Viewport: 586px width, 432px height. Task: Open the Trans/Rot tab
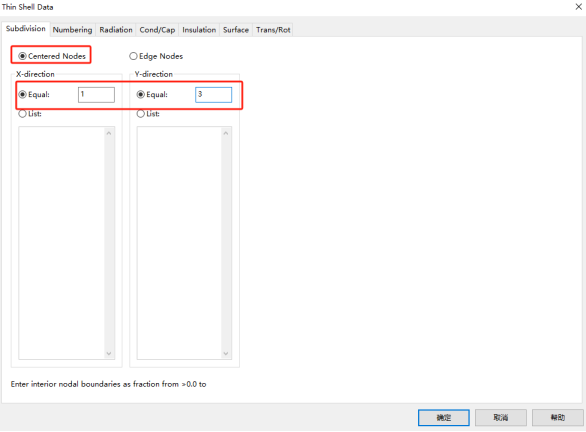[x=273, y=30]
